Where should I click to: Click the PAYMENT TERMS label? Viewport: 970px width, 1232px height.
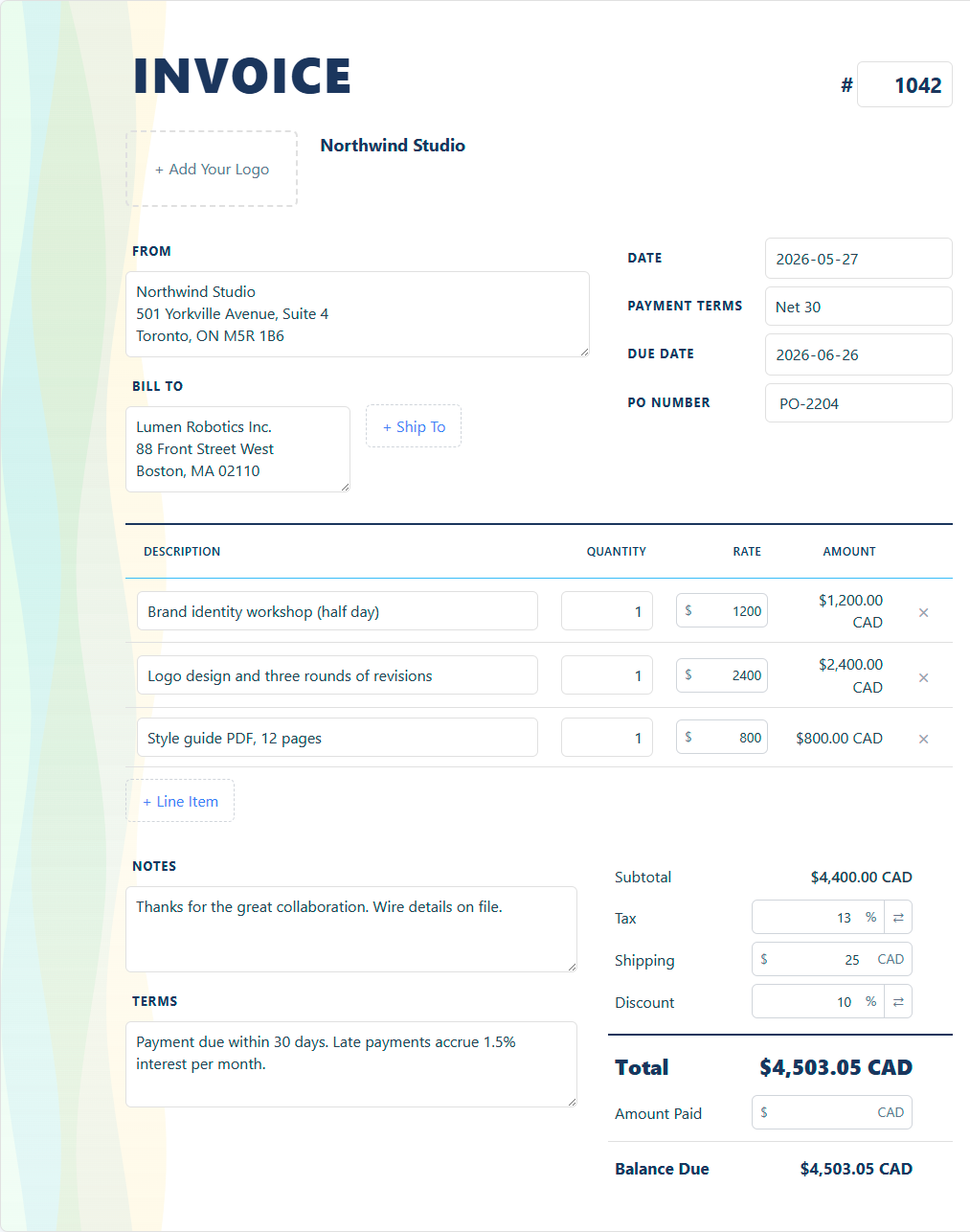pyautogui.click(x=685, y=306)
